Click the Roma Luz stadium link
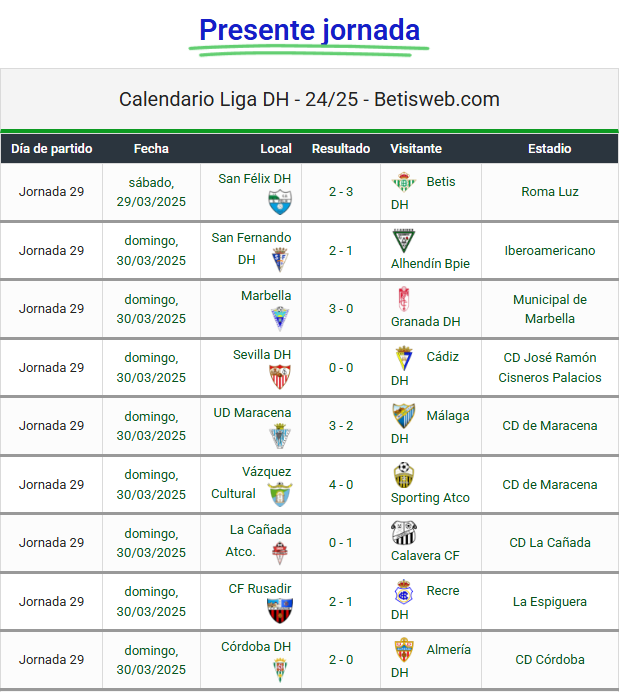 point(549,191)
